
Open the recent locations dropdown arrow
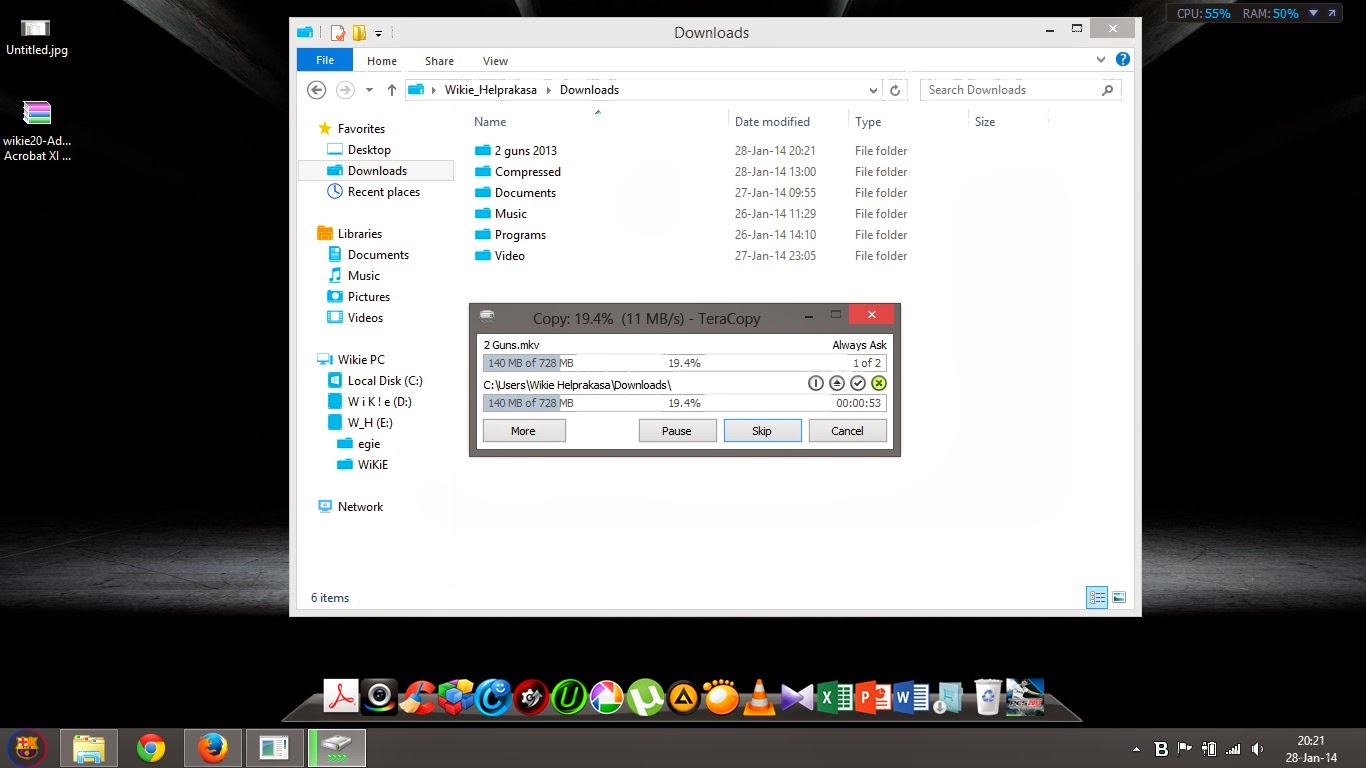(369, 90)
